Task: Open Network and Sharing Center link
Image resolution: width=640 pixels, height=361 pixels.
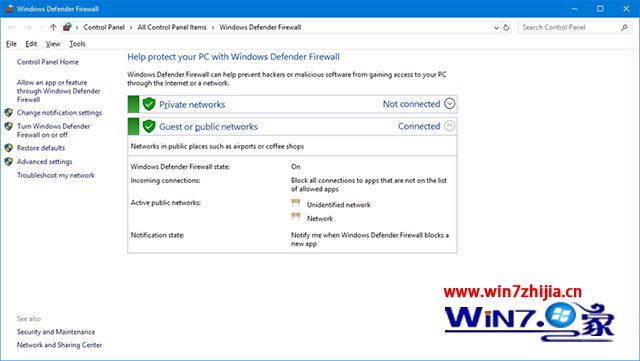Action: (x=59, y=345)
